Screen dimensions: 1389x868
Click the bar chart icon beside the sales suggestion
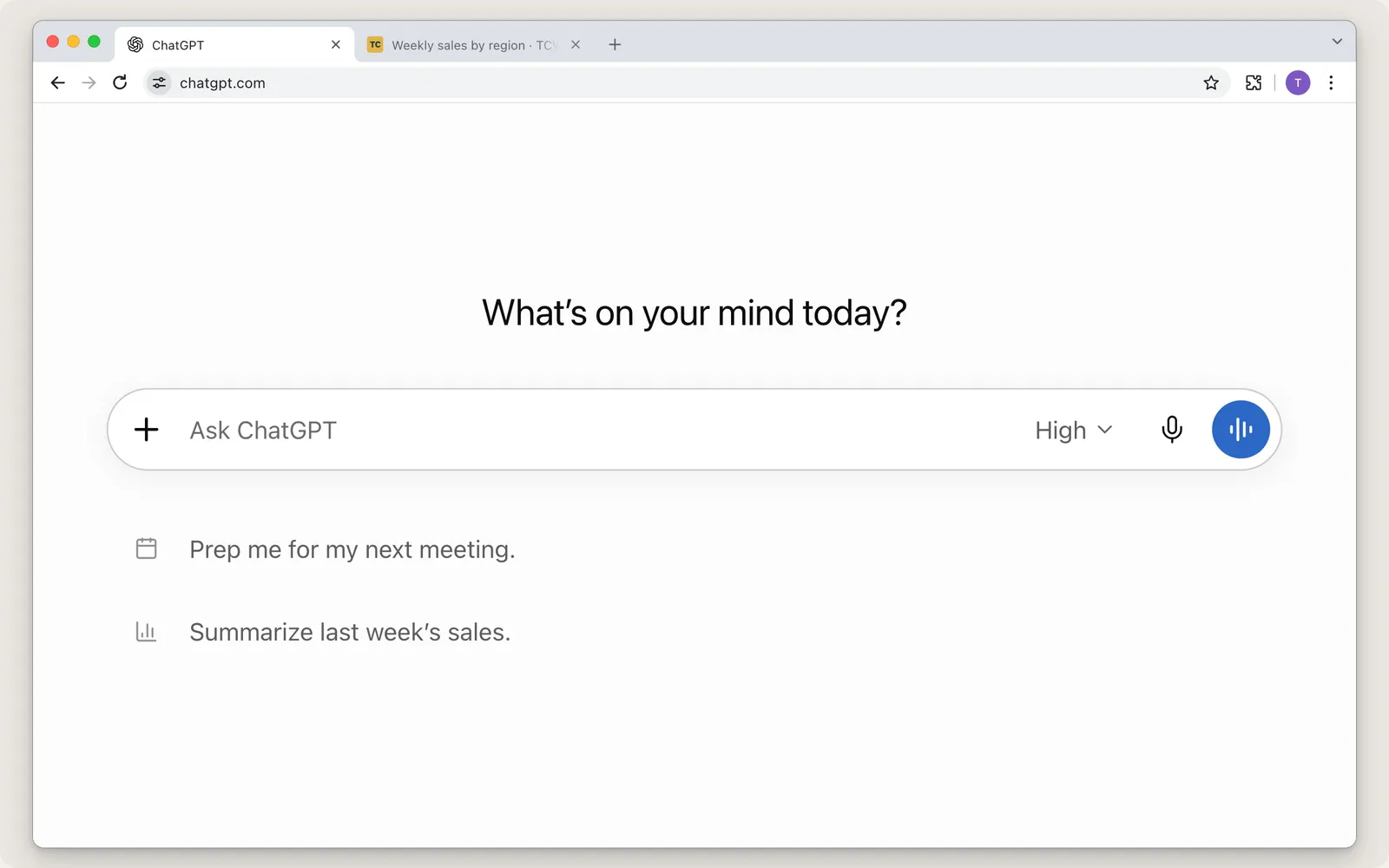[x=147, y=632]
